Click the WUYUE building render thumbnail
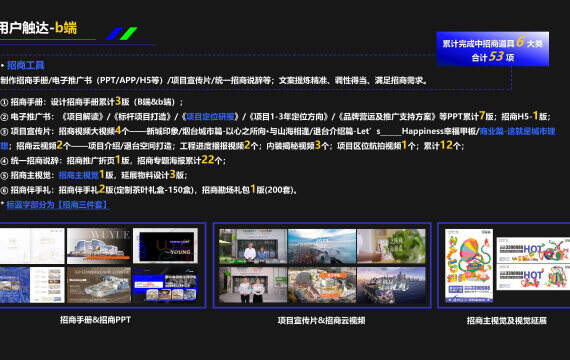 click(x=99, y=246)
